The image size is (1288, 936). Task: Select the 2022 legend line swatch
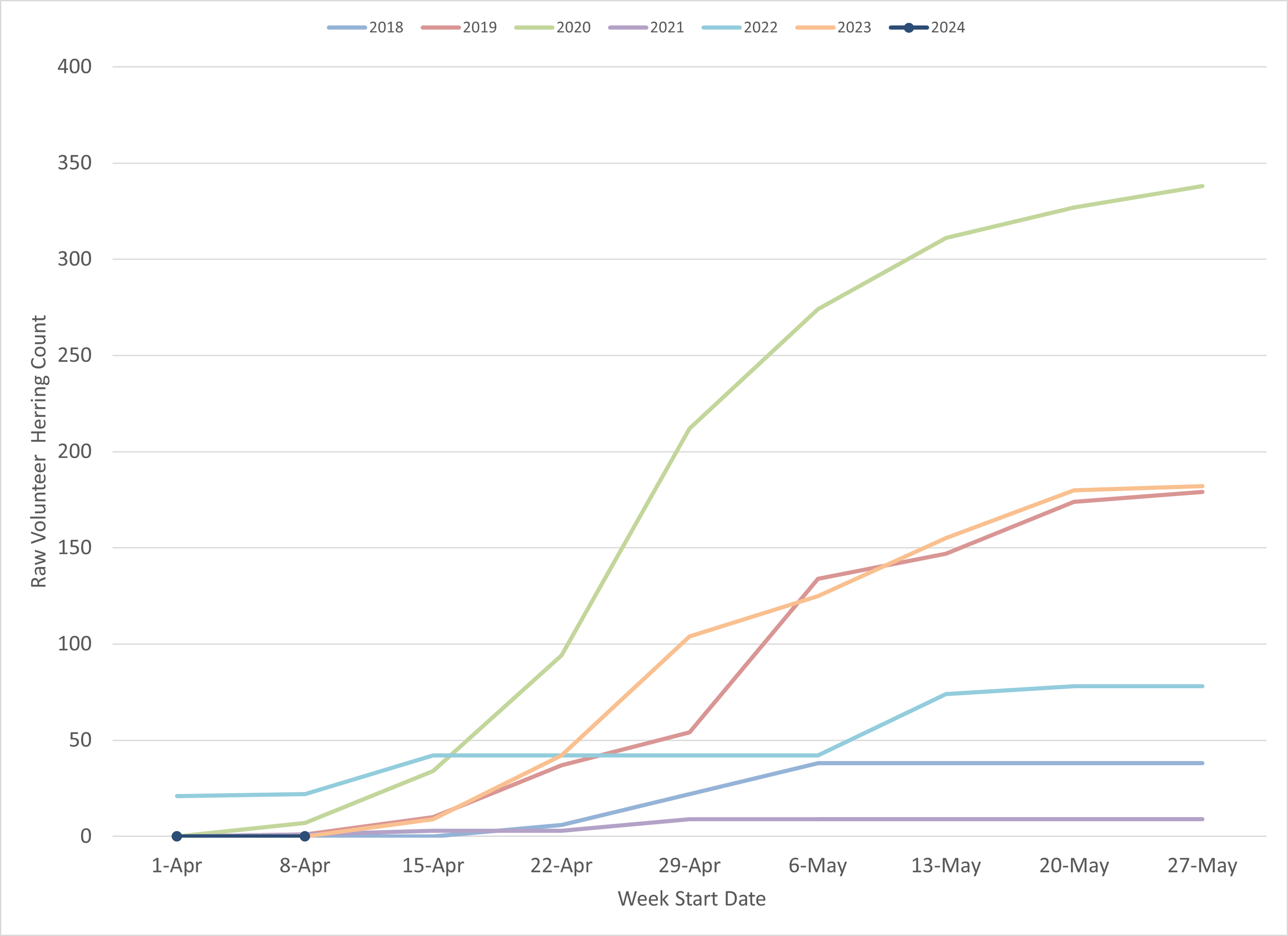721,27
